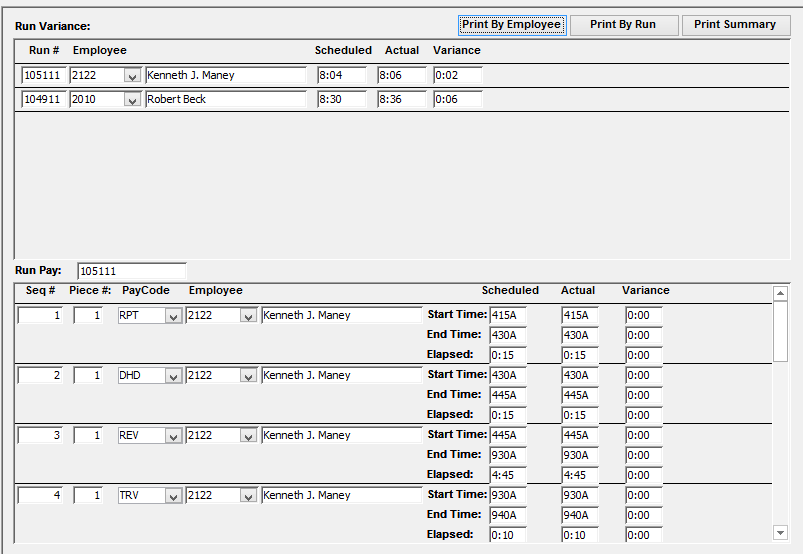Screen dimensions: 803x554
Task: Expand the TRV PayCode dropdown
Action: pos(173,496)
